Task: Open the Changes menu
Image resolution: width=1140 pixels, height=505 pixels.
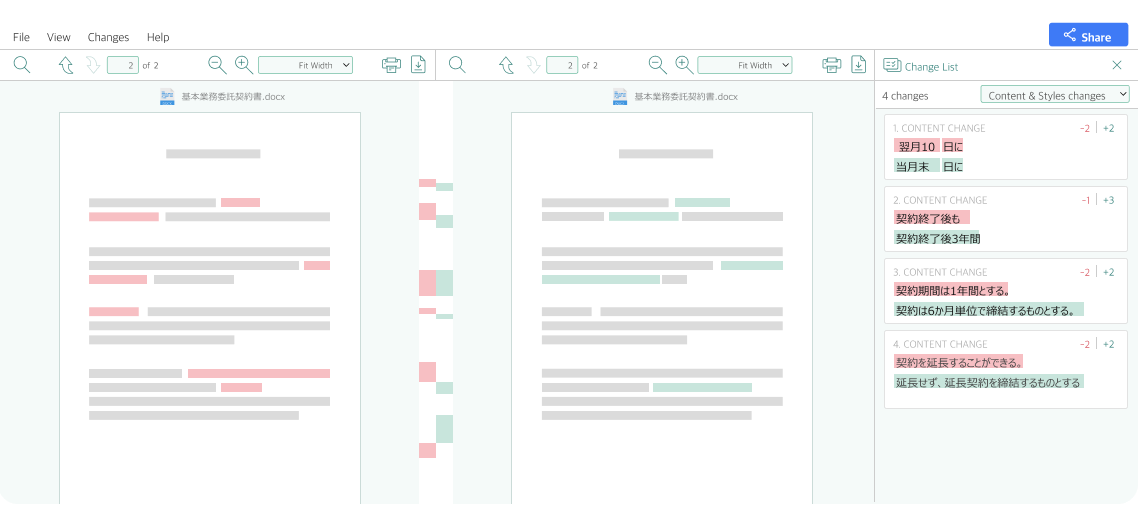Action: click(x=108, y=37)
